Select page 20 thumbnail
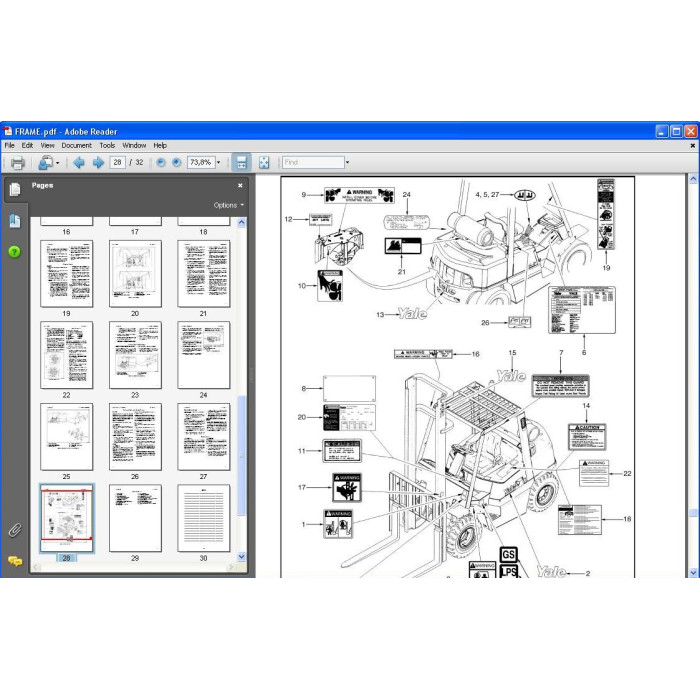The image size is (700, 700). tap(135, 274)
